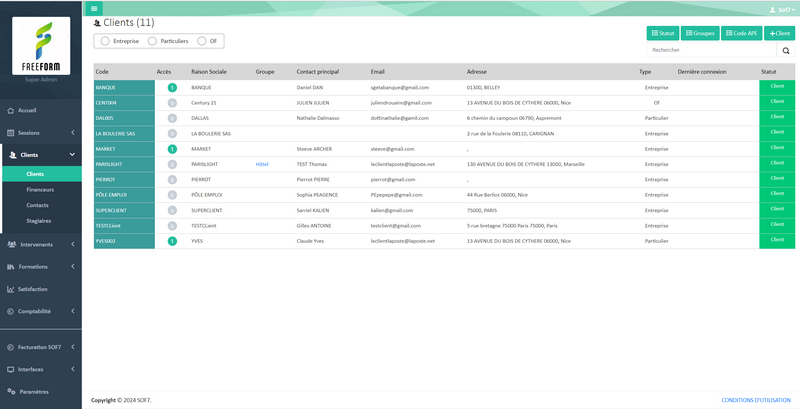
Task: Click the access badge for YVES0002 row
Action: (x=172, y=241)
